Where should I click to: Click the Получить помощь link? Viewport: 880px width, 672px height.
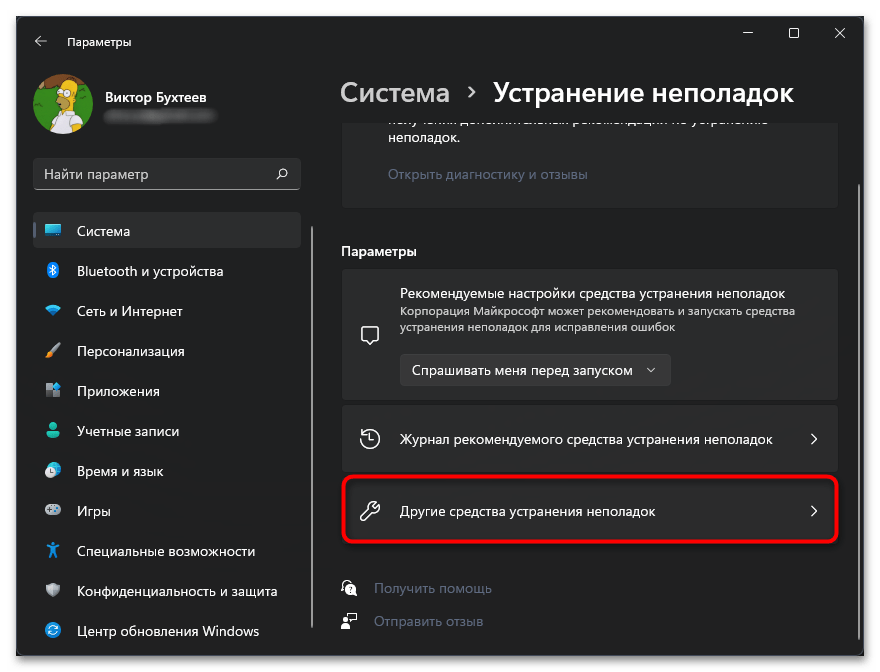coord(432,589)
